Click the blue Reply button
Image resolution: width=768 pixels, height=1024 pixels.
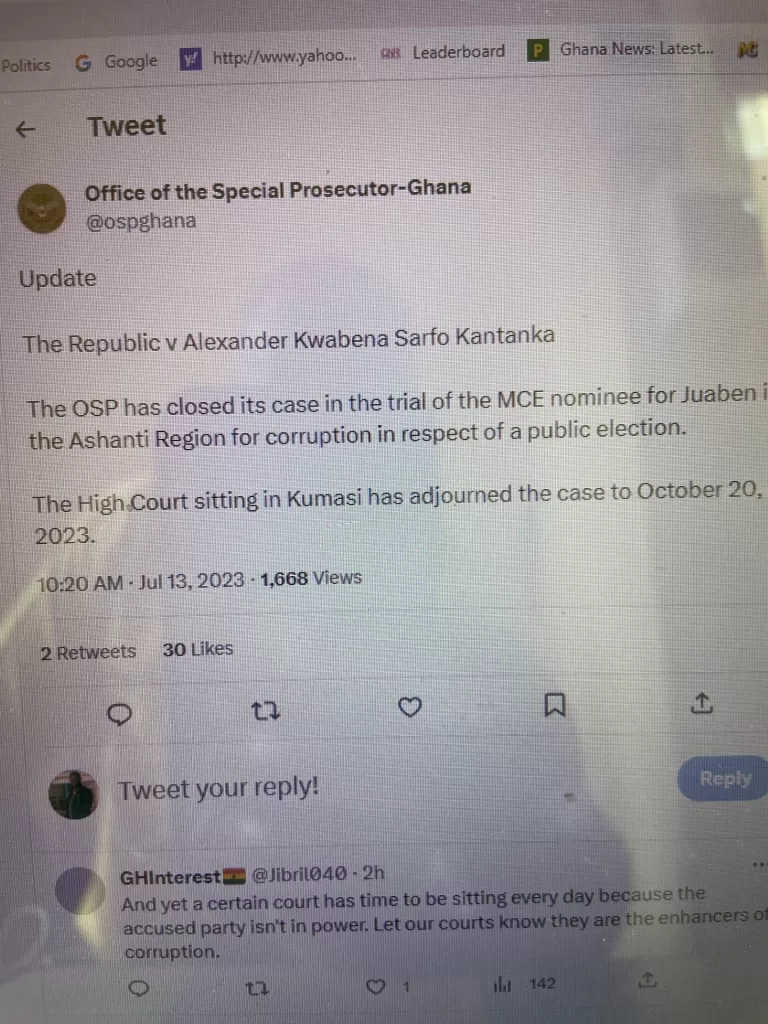tap(724, 778)
